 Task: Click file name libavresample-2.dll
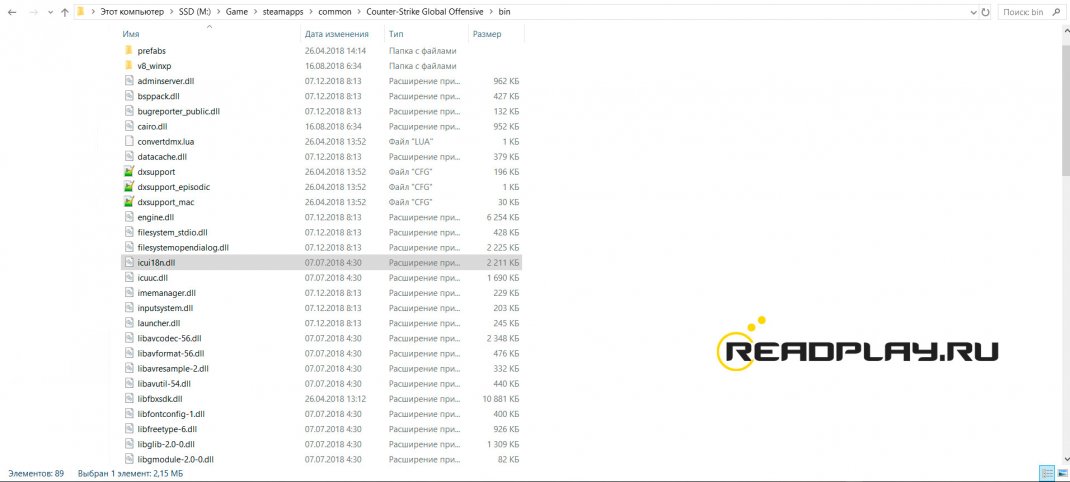click(x=173, y=369)
